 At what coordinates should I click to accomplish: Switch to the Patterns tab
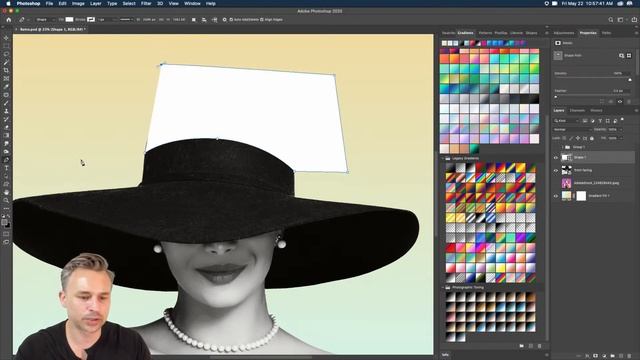(485, 33)
